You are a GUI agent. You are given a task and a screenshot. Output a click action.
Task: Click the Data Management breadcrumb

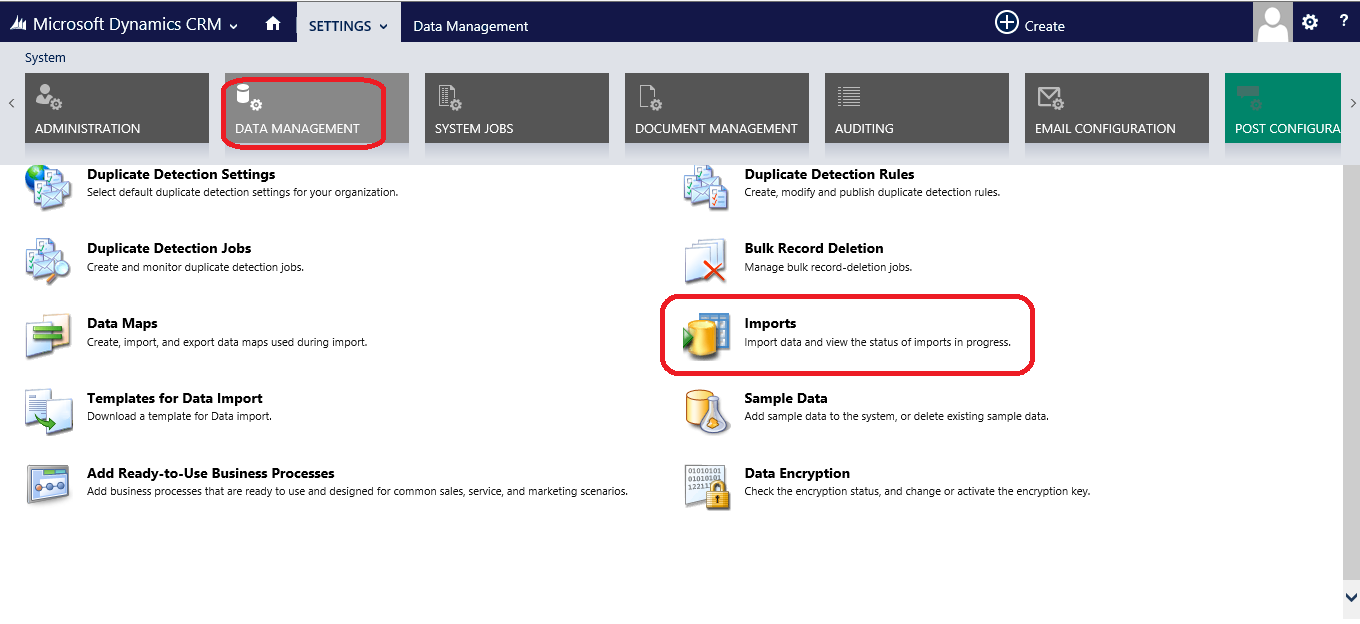471,26
